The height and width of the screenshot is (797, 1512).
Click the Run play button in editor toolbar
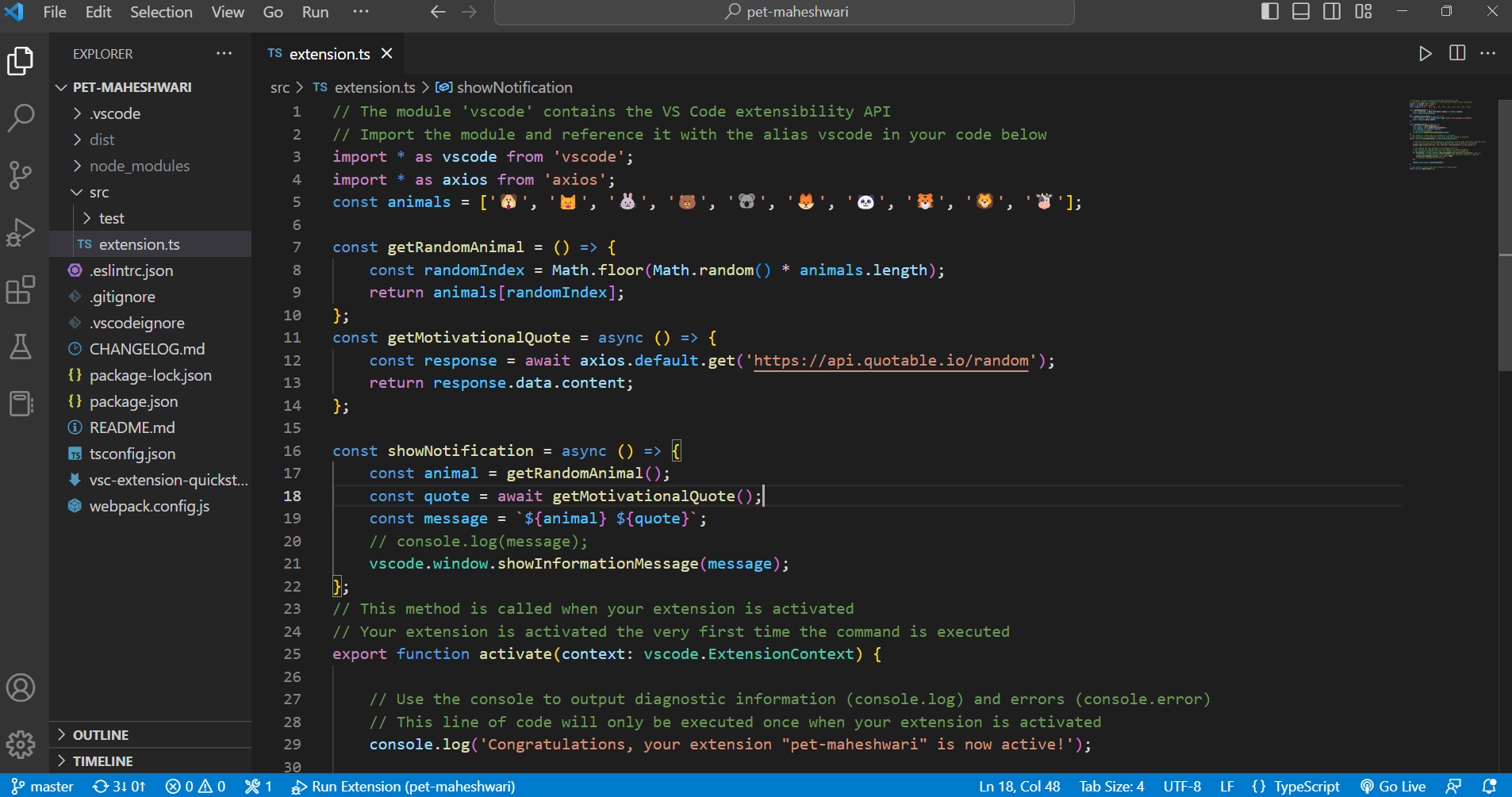coord(1425,53)
